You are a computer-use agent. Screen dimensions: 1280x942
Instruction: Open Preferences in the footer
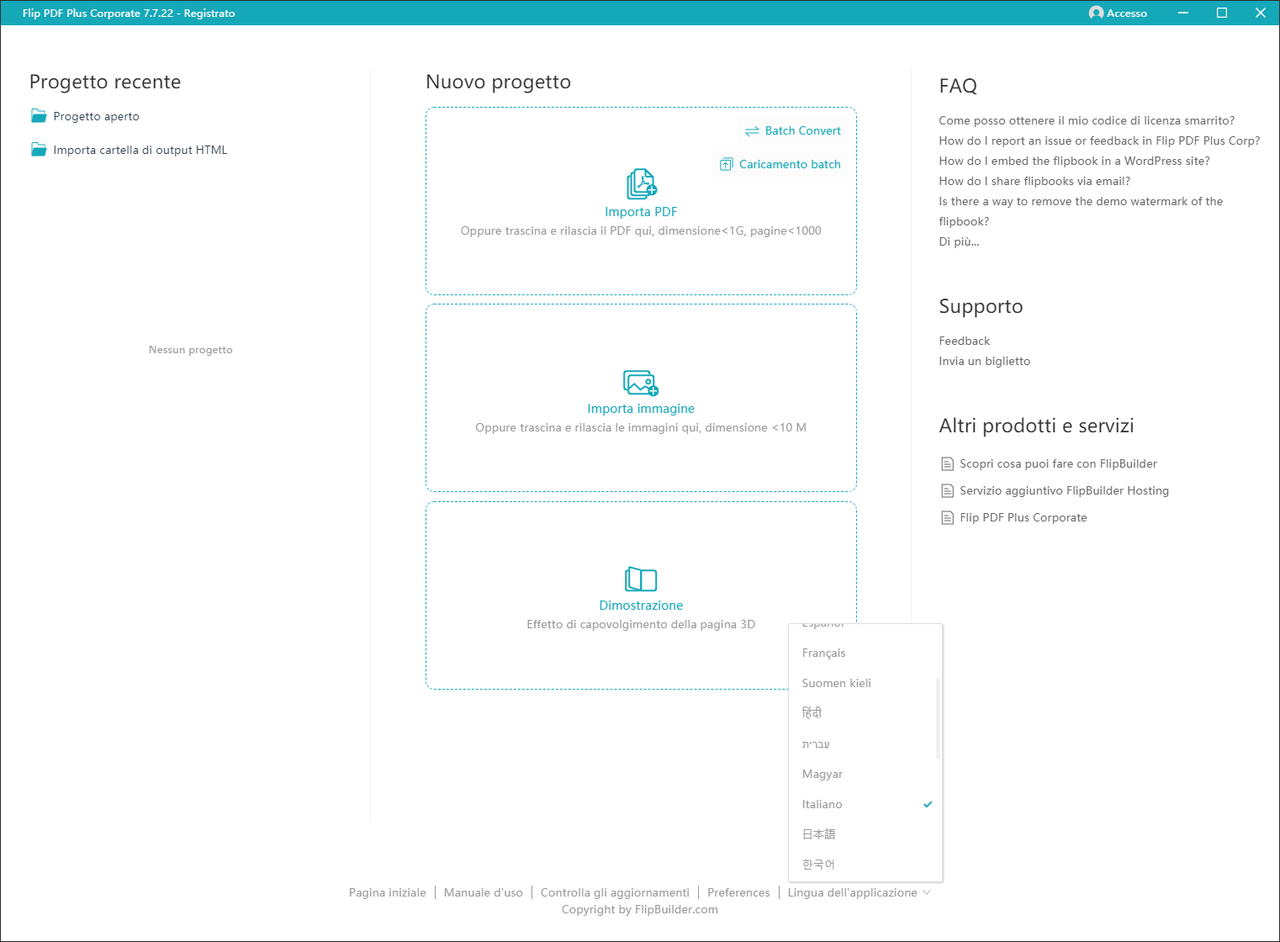pyautogui.click(x=738, y=892)
